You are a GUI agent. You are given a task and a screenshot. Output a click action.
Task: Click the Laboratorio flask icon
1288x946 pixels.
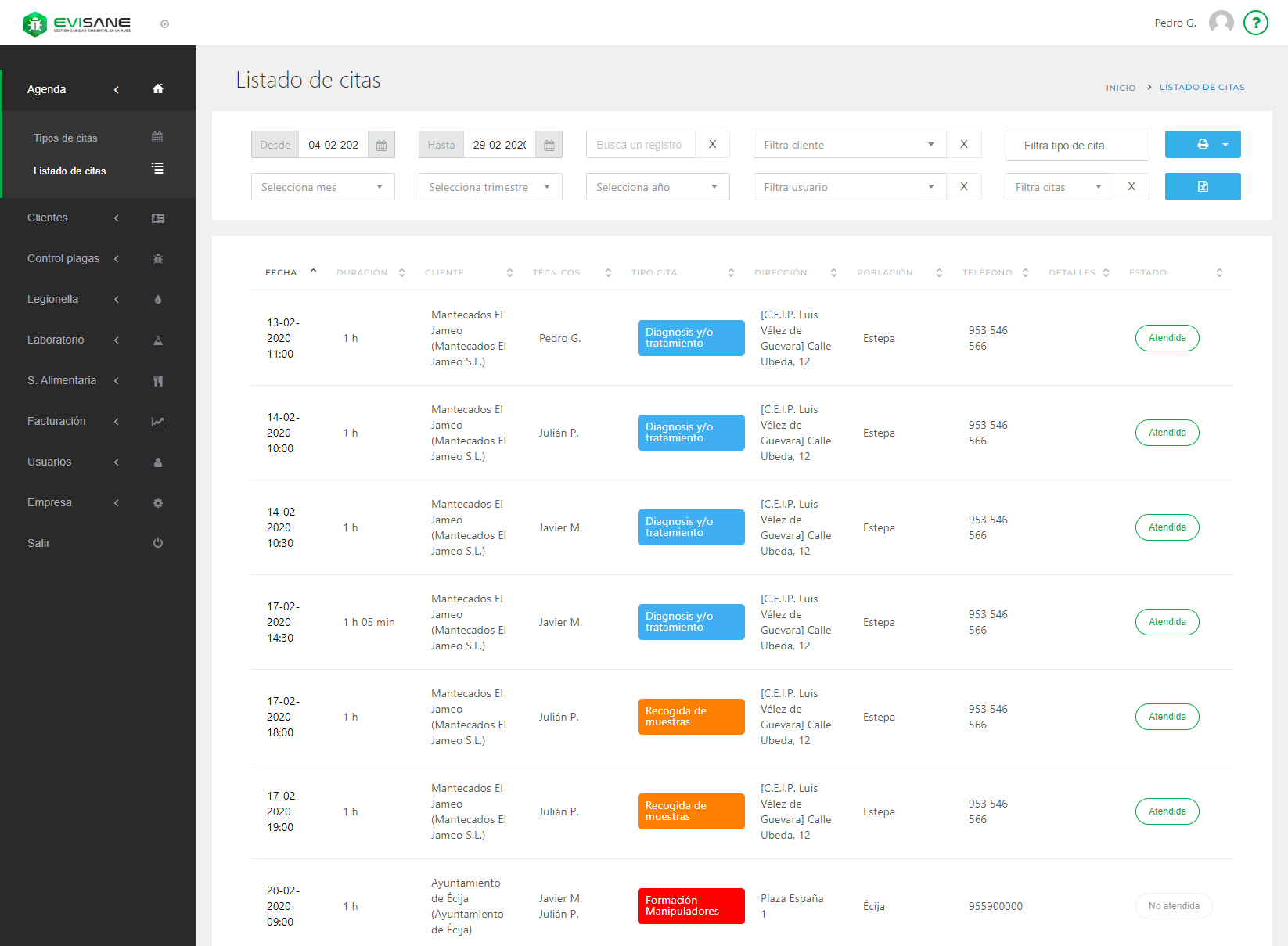158,340
